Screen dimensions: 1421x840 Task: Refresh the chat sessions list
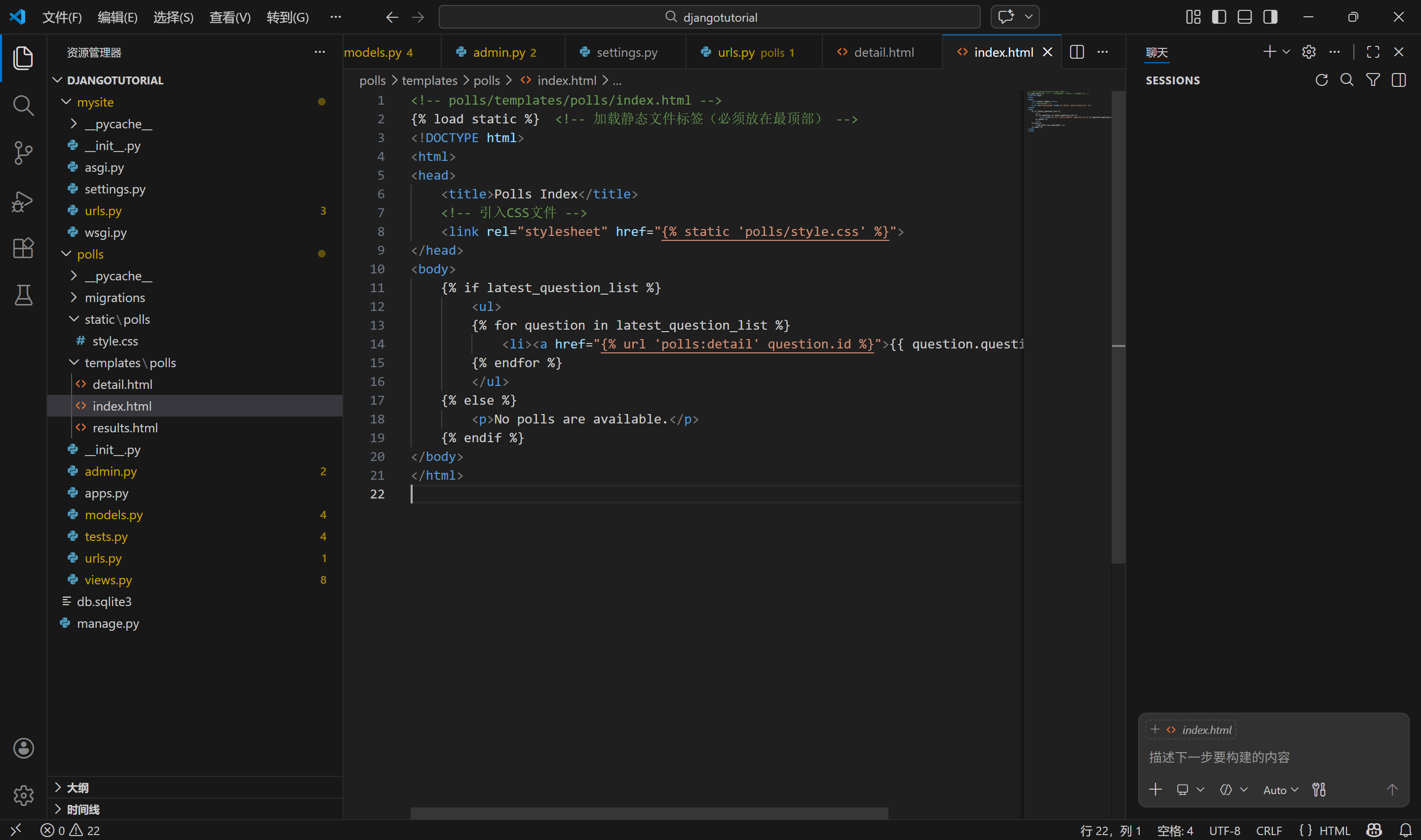pos(1321,80)
